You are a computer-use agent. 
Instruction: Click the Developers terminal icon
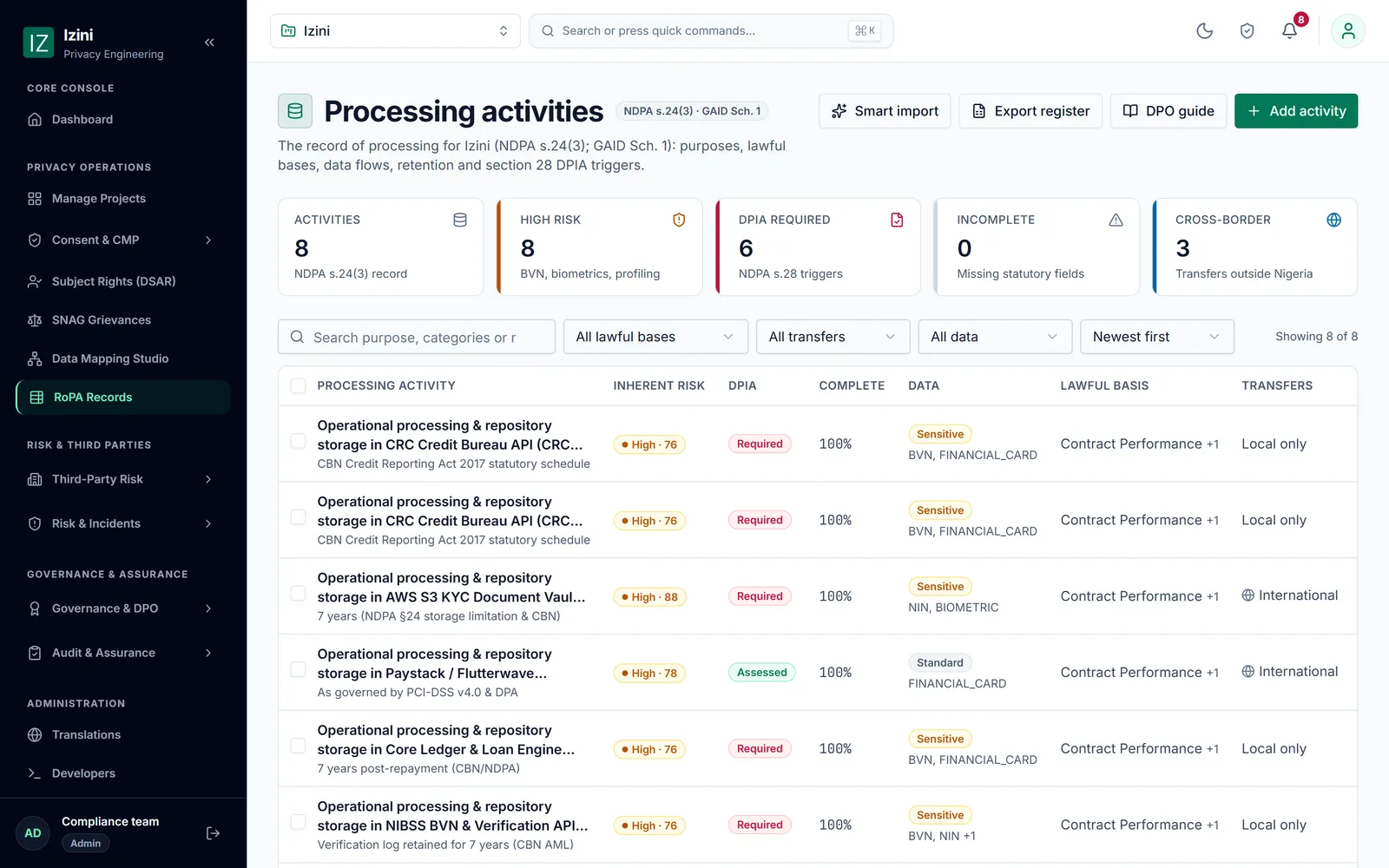click(x=35, y=773)
